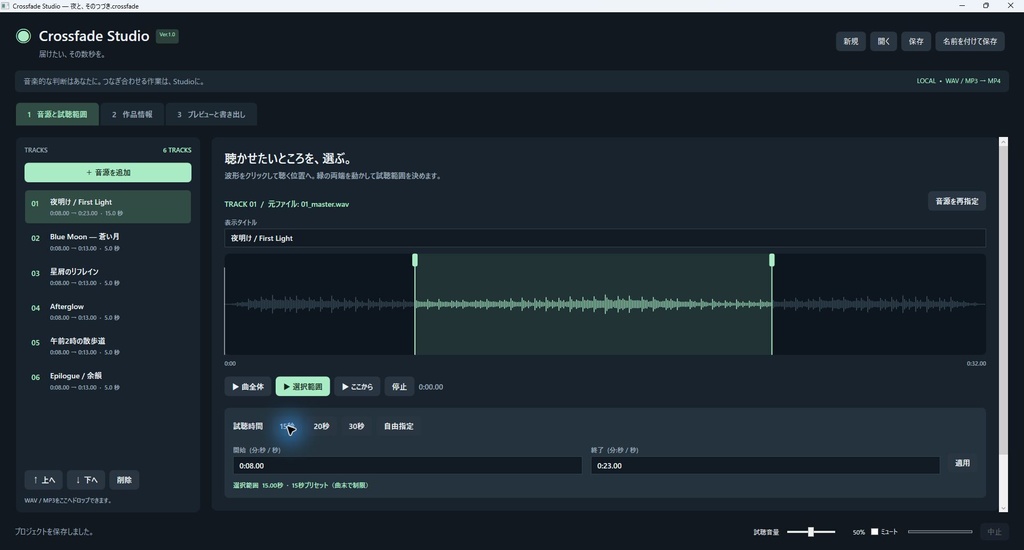This screenshot has width=1024, height=550.
Task: Click the Ver.1.0 version badge
Action: 167,35
